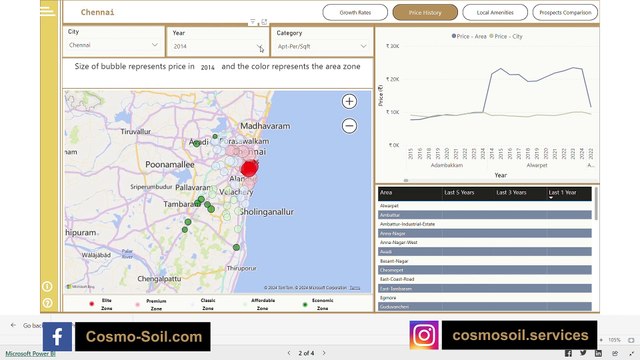Toggle Price - City chart legend
Screen dimensions: 640x360
tap(506, 36)
